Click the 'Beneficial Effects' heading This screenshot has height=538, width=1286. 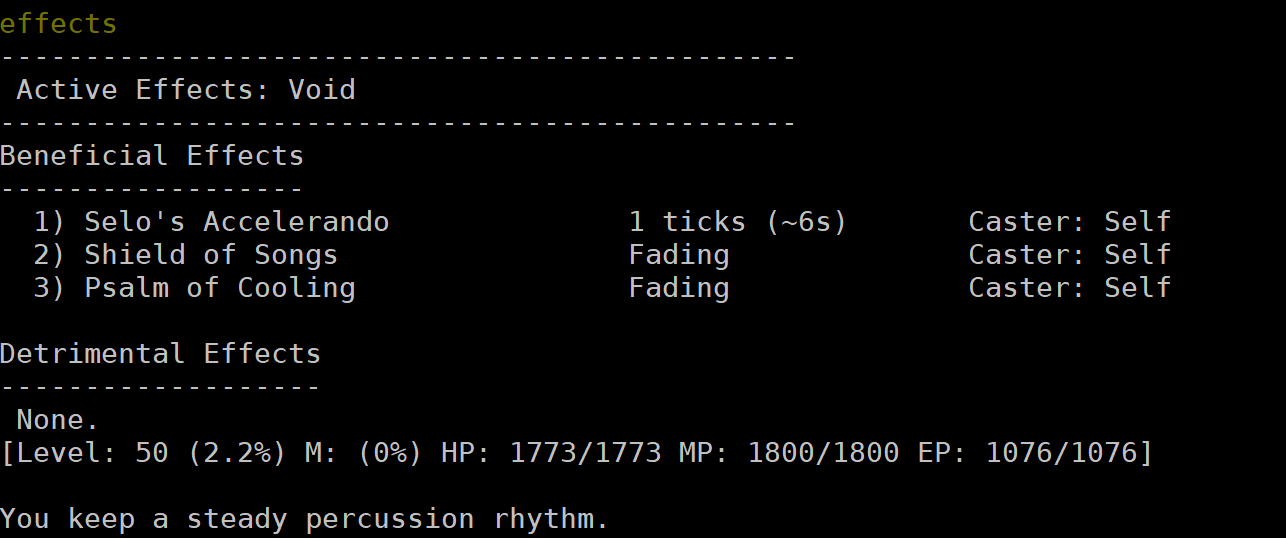152,156
